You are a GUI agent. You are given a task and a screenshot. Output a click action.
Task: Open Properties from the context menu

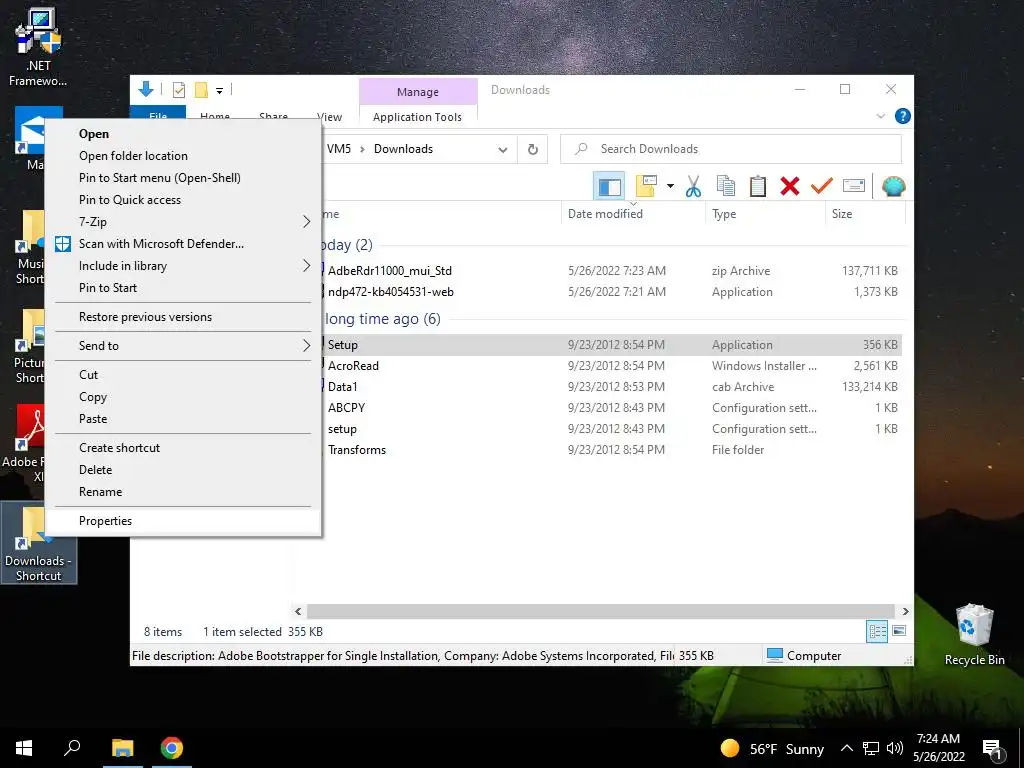click(184, 521)
